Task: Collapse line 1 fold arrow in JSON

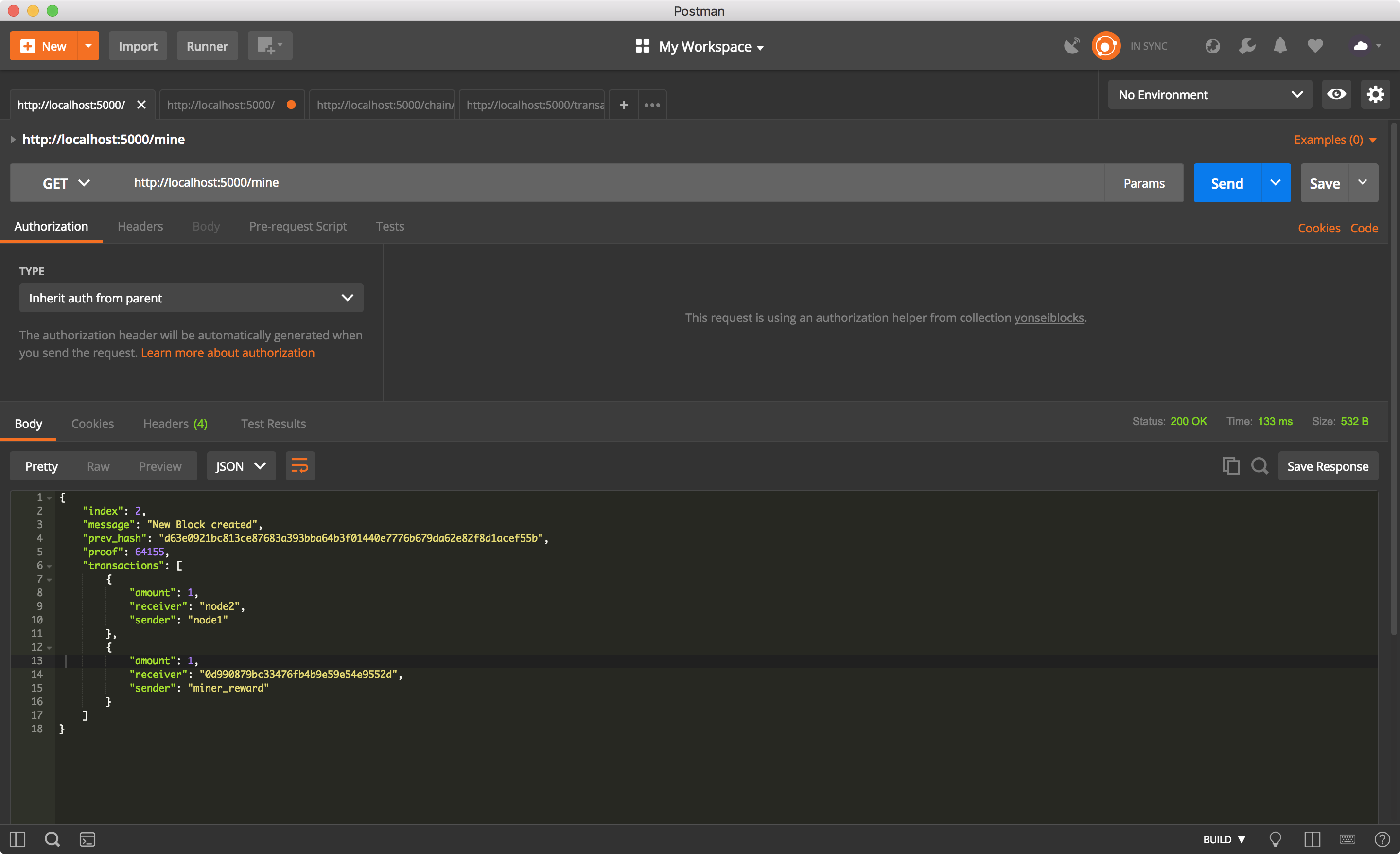Action: [50, 498]
